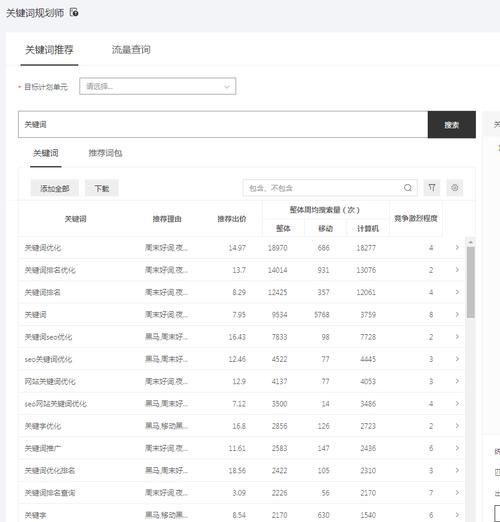Expand row arrow for 关键词排名查询
This screenshot has height=522, width=500.
(x=457, y=493)
